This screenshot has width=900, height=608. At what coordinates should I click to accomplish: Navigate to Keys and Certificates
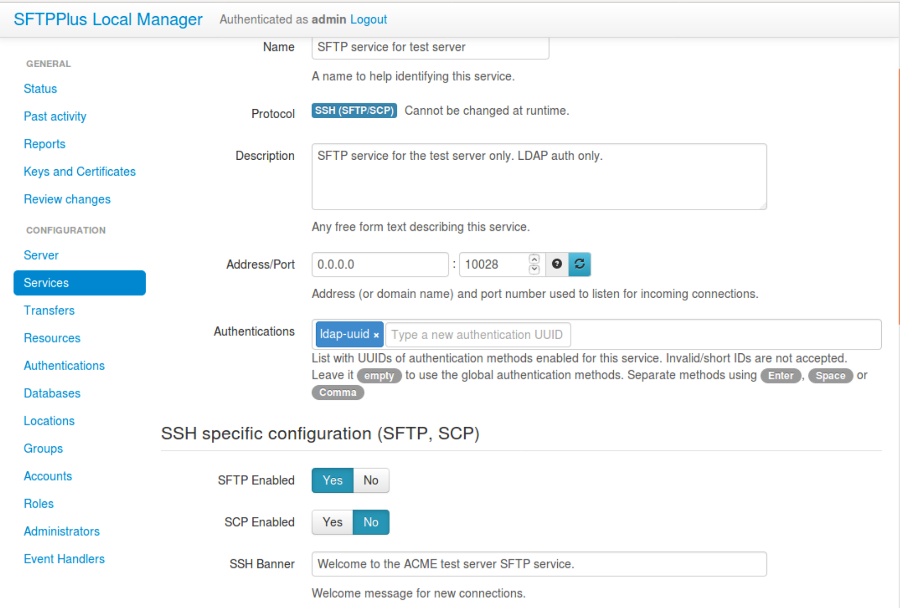[x=79, y=171]
